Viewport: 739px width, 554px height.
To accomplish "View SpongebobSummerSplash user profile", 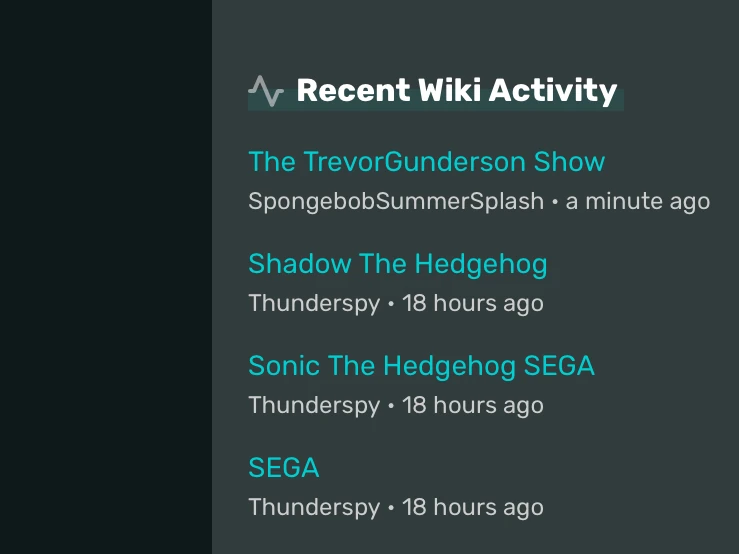I will (x=396, y=201).
